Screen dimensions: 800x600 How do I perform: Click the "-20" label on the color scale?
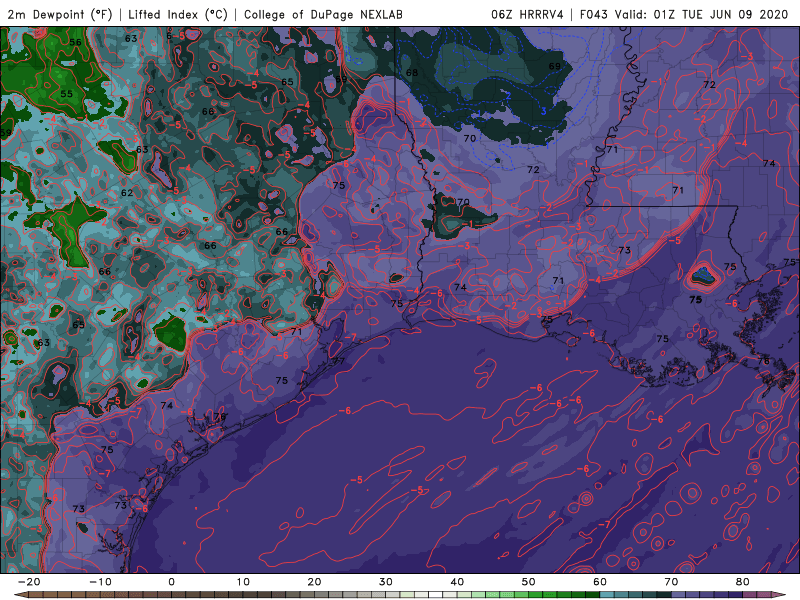pyautogui.click(x=29, y=582)
